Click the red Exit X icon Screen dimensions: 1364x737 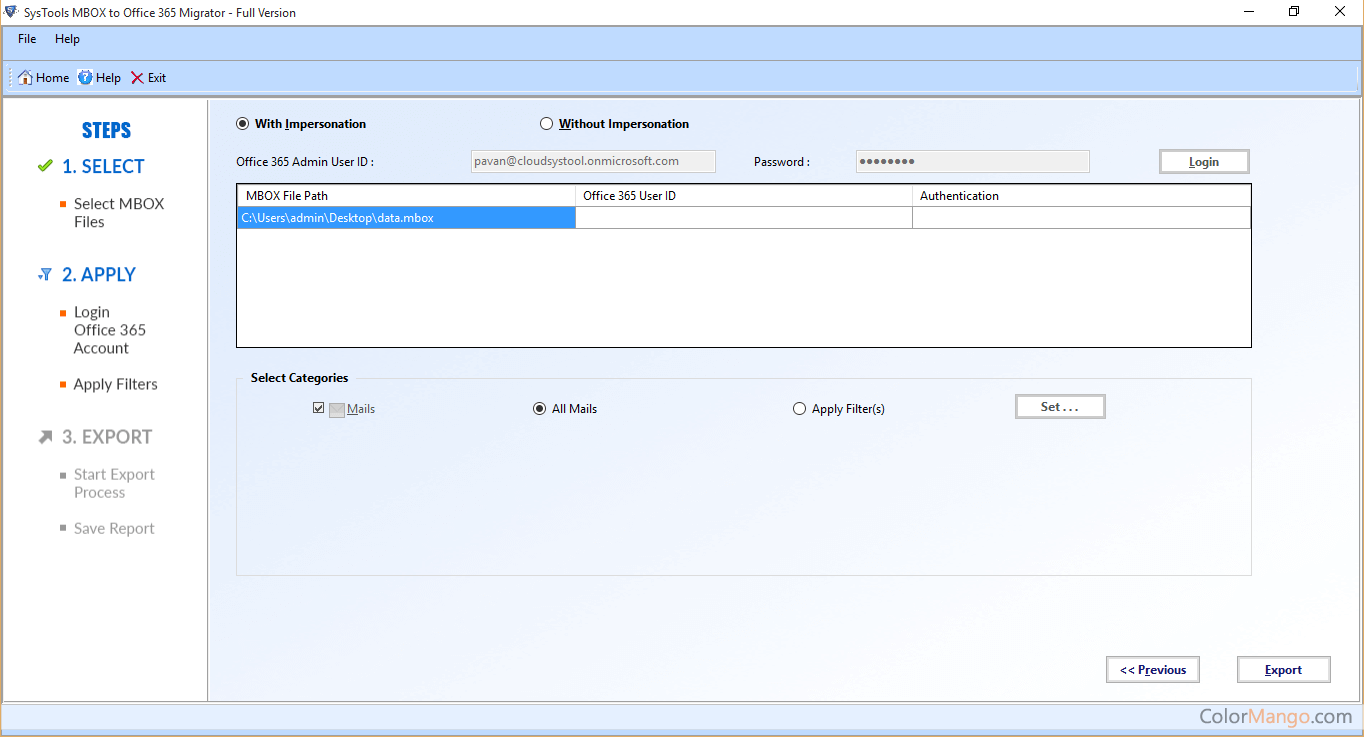138,78
